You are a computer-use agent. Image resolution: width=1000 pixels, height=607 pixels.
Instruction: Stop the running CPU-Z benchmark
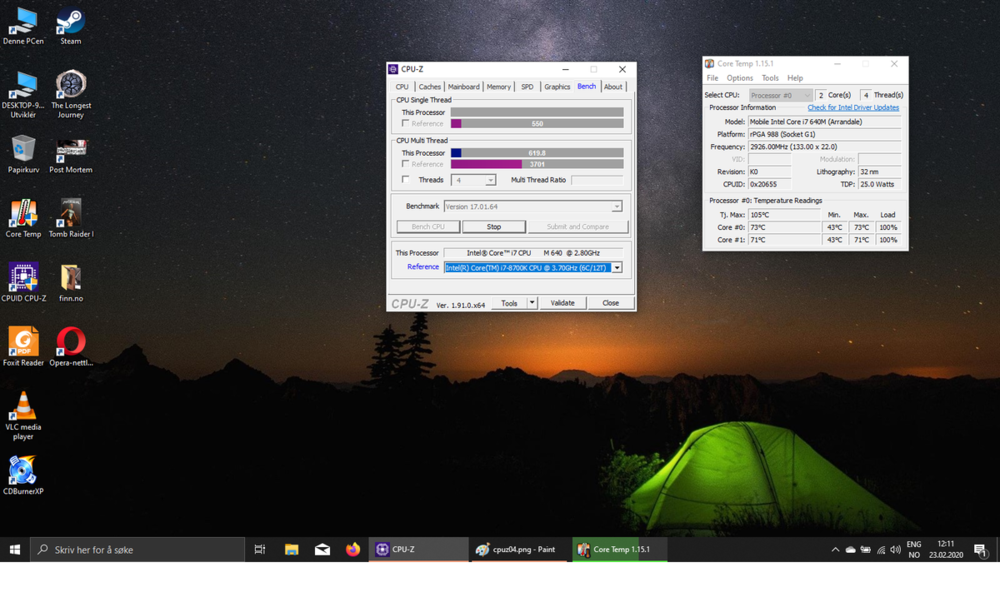494,226
